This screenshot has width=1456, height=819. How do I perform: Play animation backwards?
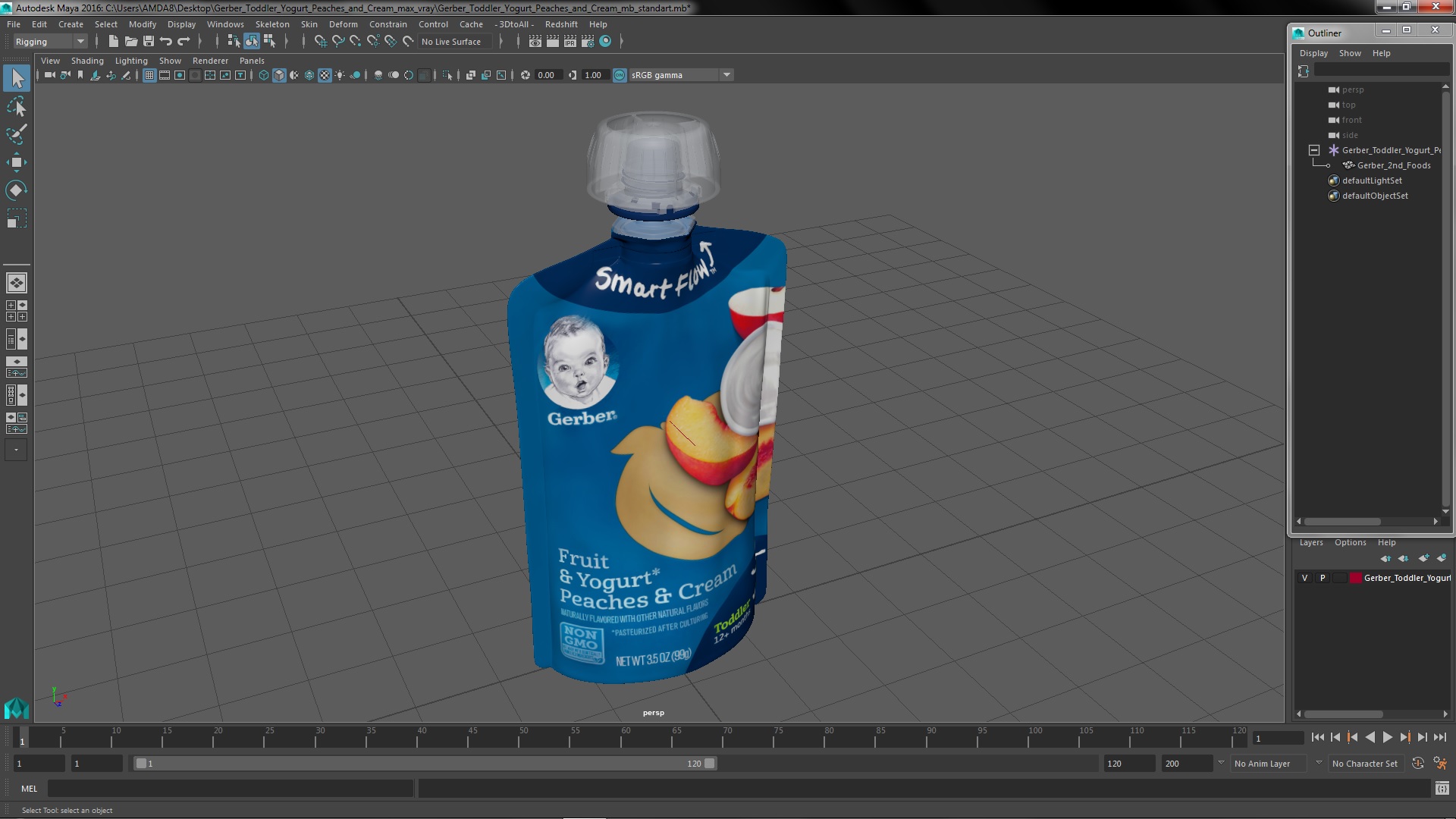(1370, 737)
